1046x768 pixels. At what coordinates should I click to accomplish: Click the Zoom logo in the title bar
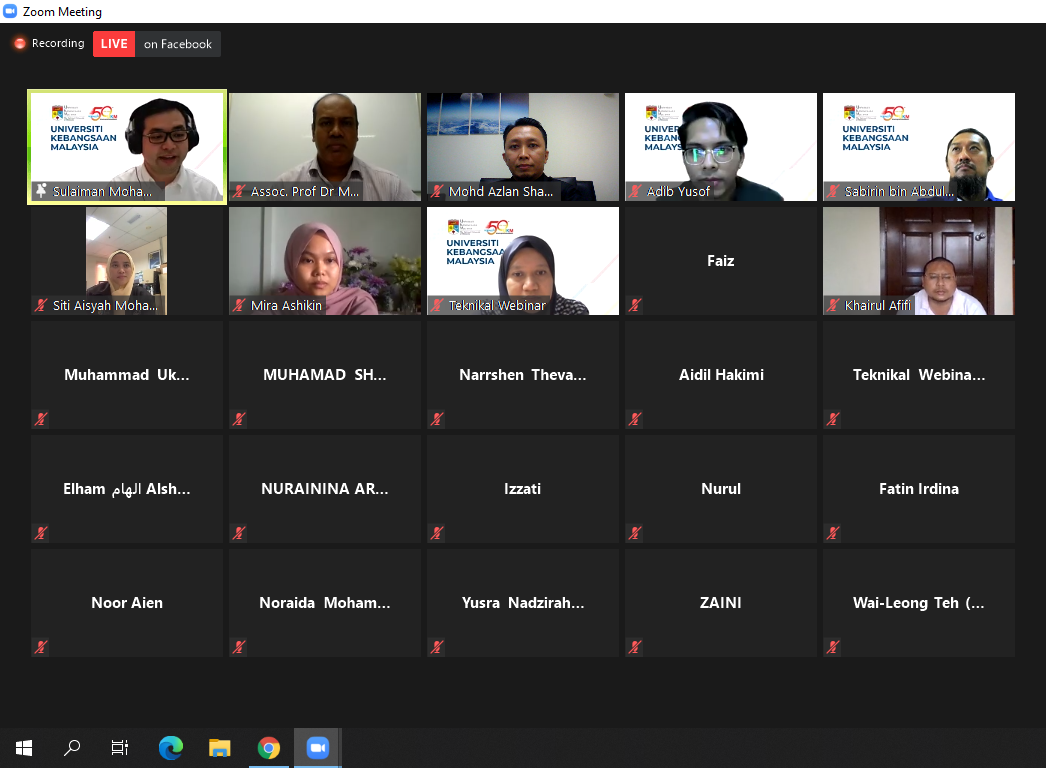(11, 12)
